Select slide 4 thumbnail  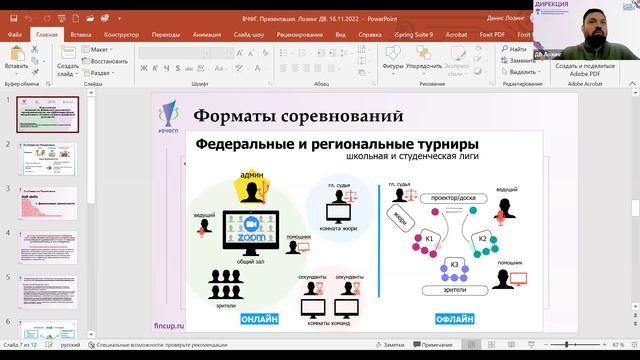coord(48,248)
